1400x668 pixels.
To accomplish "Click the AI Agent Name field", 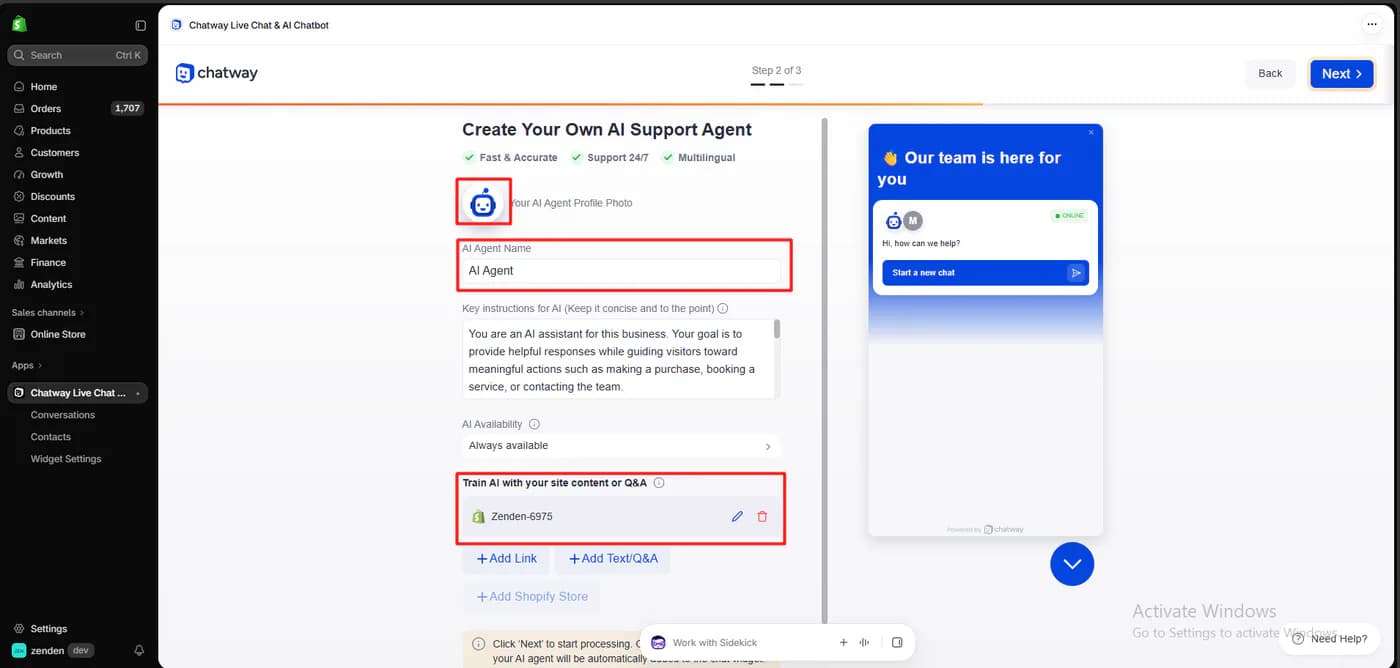I will (622, 271).
